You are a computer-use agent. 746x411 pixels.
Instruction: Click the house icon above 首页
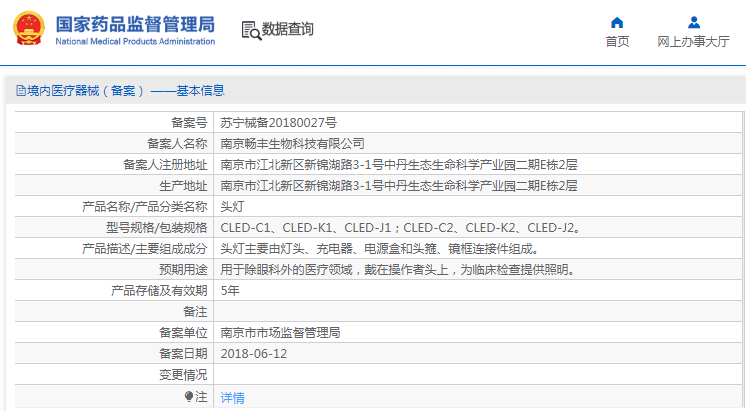point(617,22)
